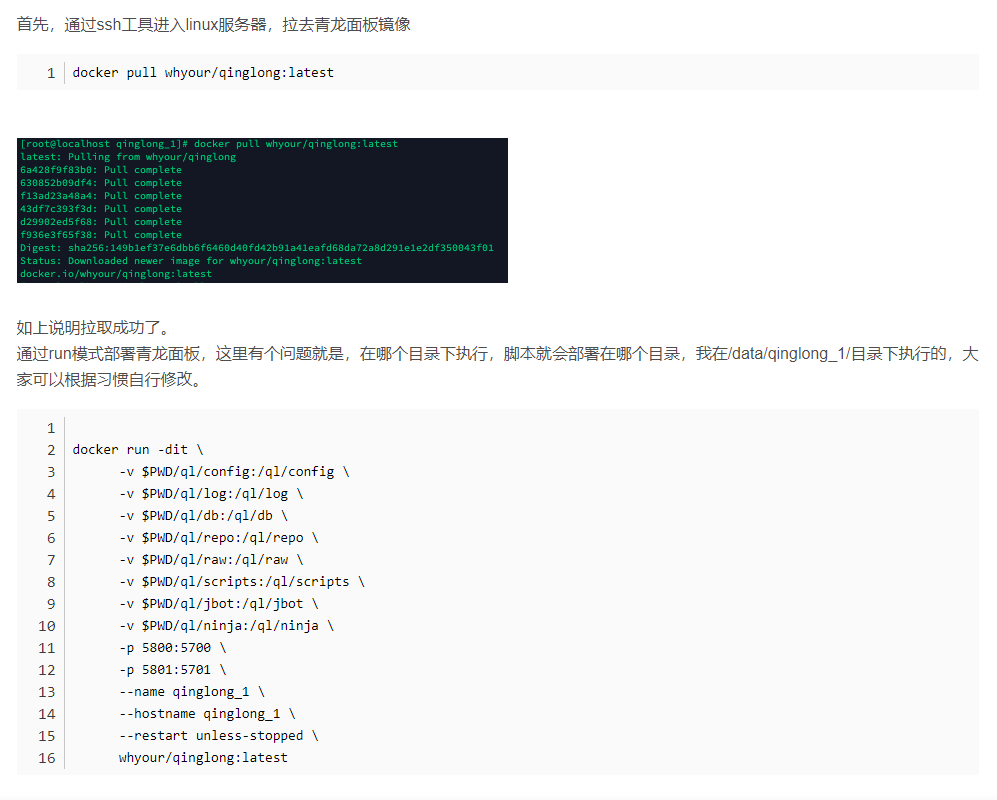
Task: Click the 'Digest: sha256' line in terminal image
Action: [257, 248]
